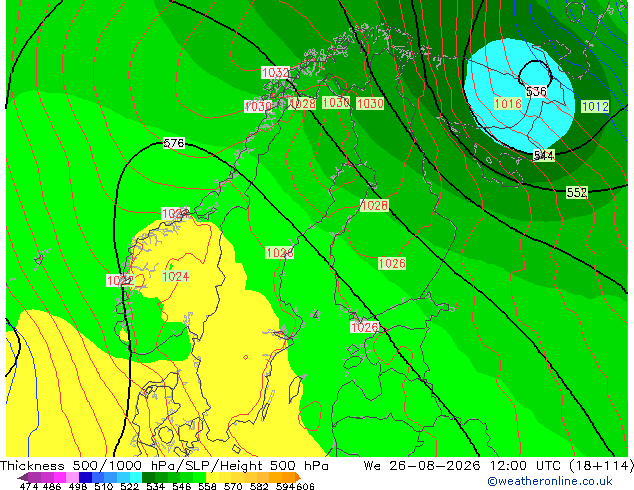This screenshot has height=490, width=634.
Task: Click the legend value 570
Action: (x=233, y=486)
